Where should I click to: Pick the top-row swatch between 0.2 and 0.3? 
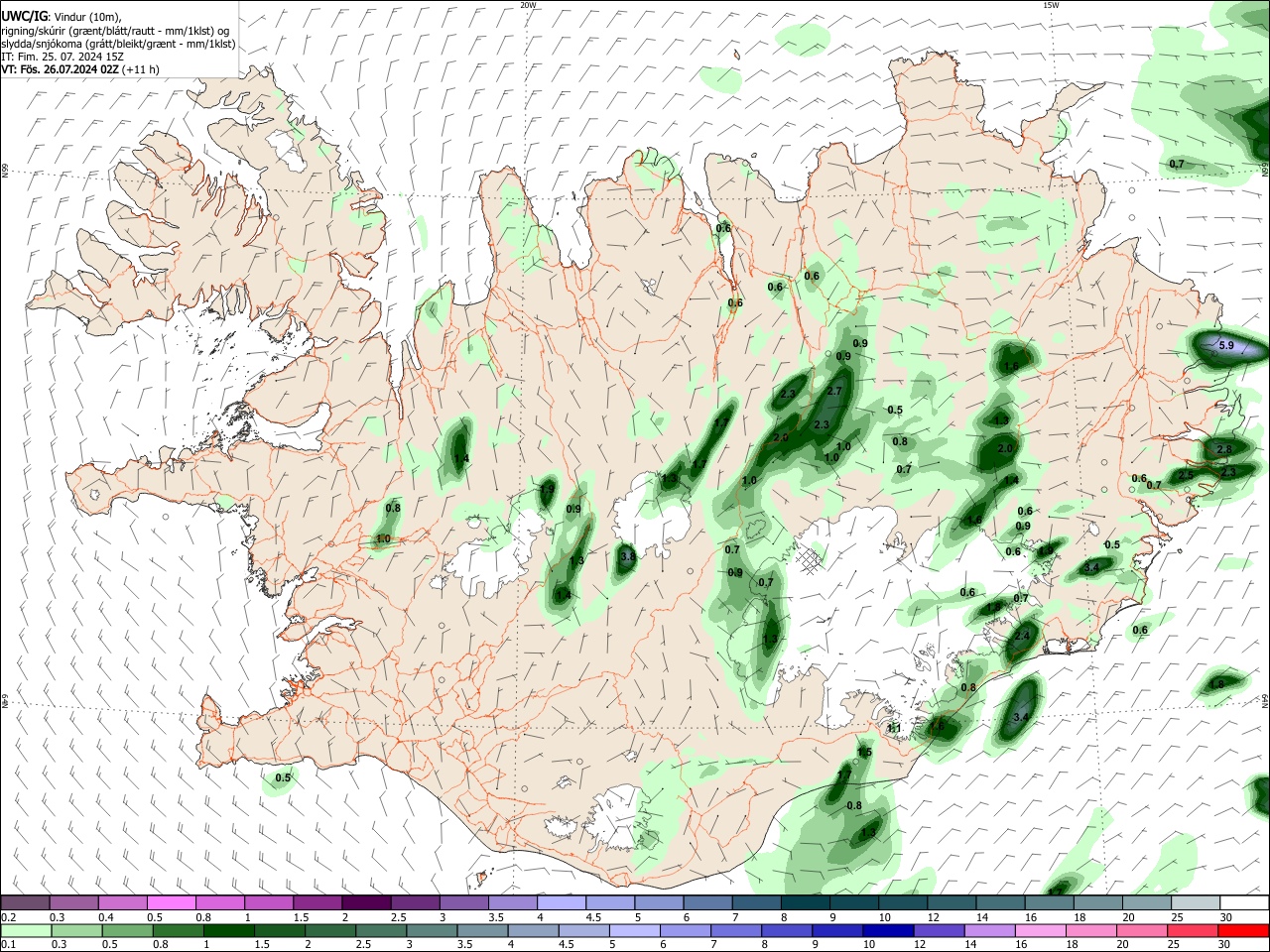point(25,902)
